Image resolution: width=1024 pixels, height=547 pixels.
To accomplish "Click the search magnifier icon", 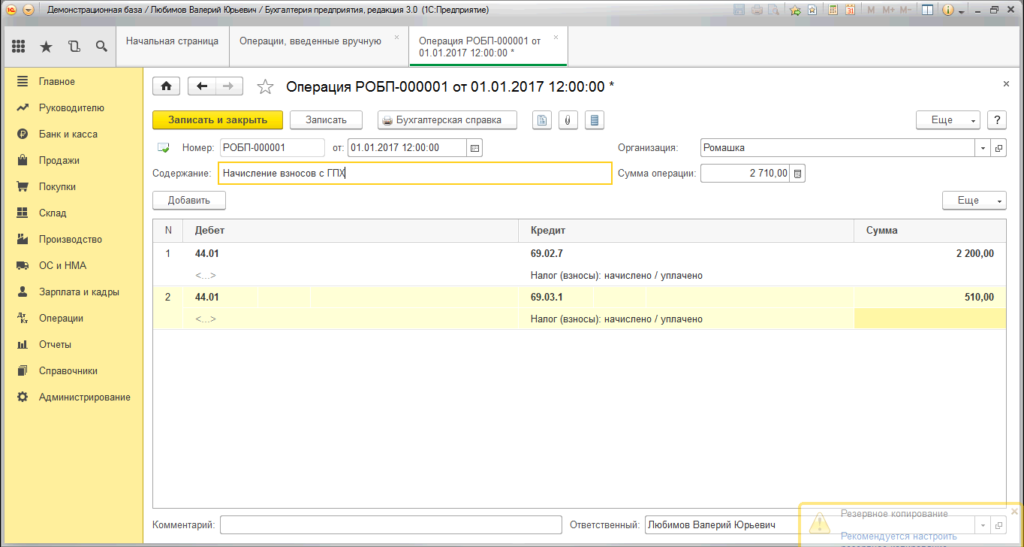I will (101, 46).
